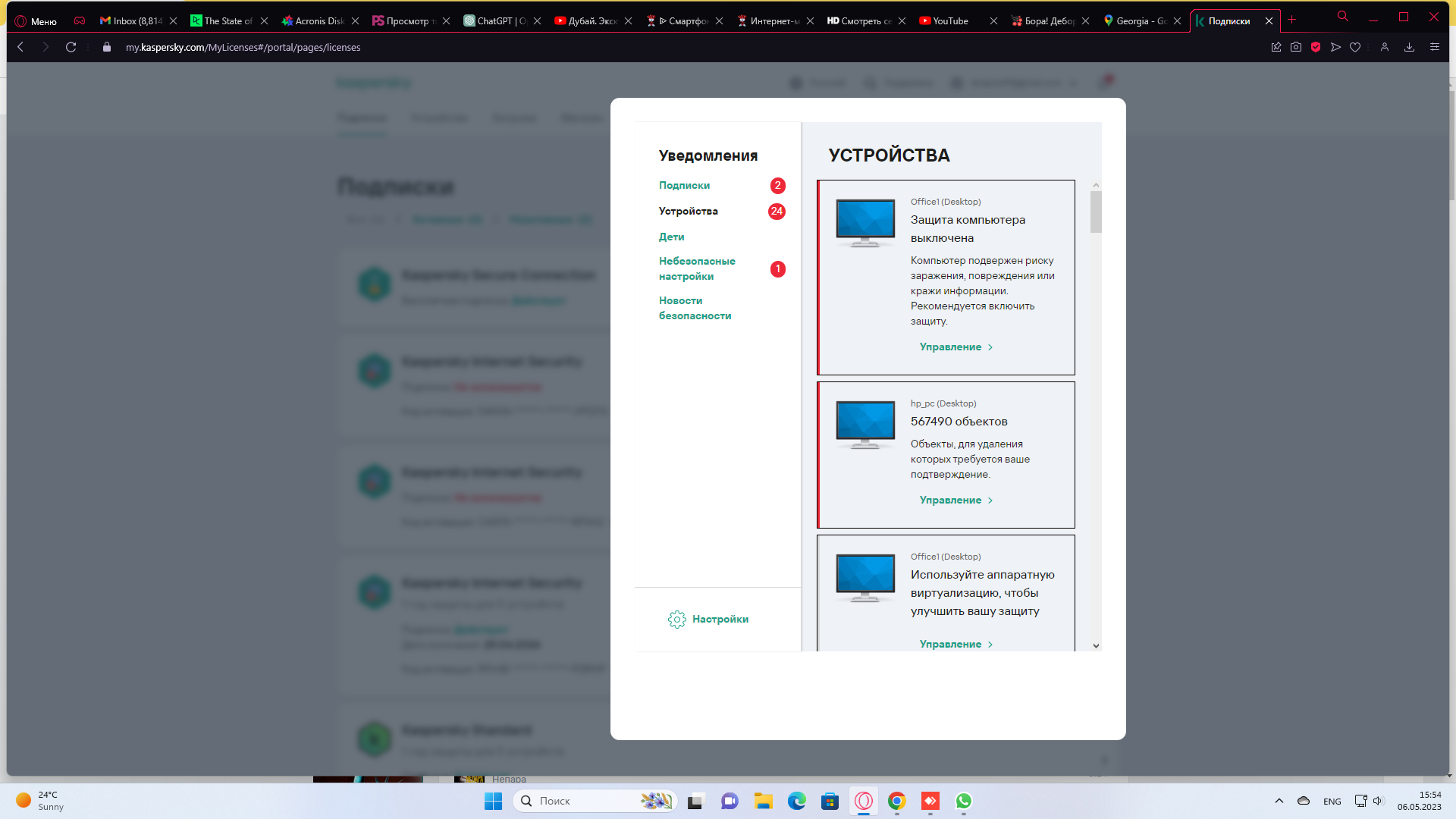Screen dimensions: 1456x819
Task: Click the 567490 объектов heading
Action: pos(959,422)
